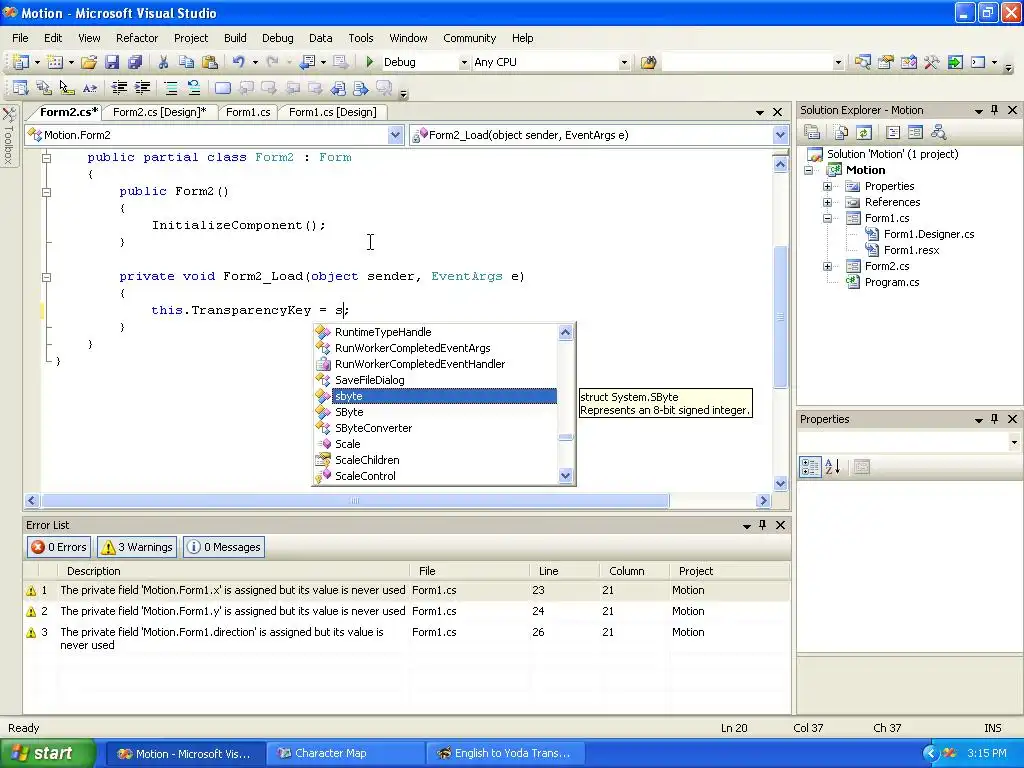Sort the Error List by Description column
This screenshot has height=768, width=1024.
(x=234, y=571)
